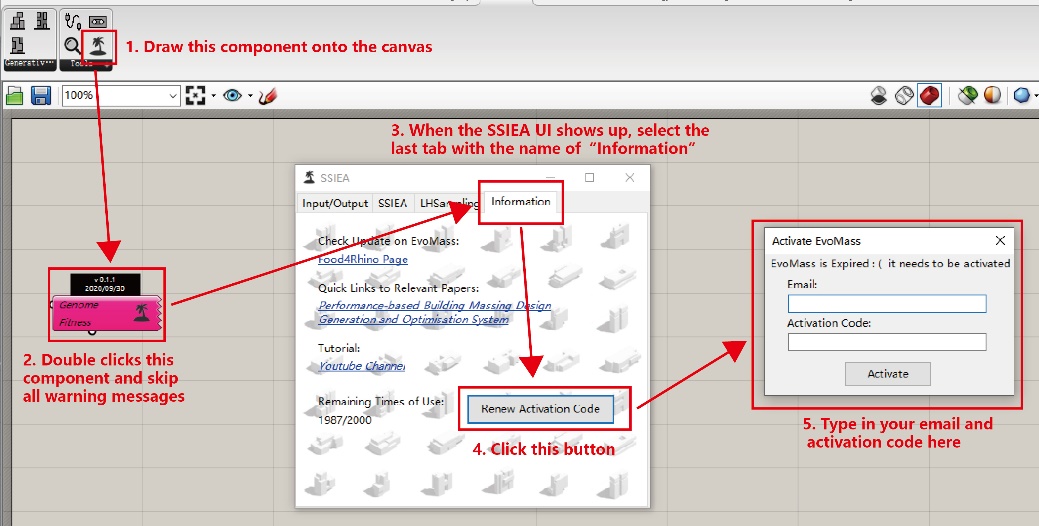Click Fitness input on the pink component
Viewport: 1039px width, 526px height.
(x=75, y=322)
